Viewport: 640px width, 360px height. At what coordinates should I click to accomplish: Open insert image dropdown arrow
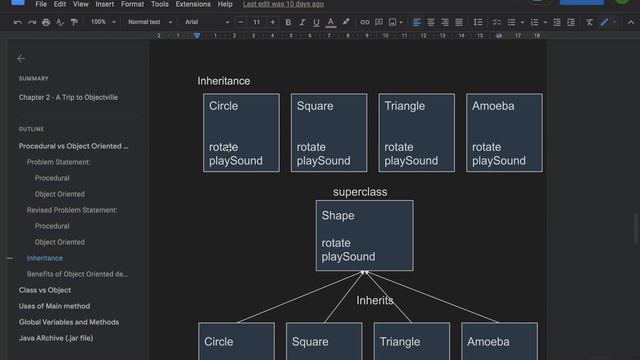click(401, 22)
